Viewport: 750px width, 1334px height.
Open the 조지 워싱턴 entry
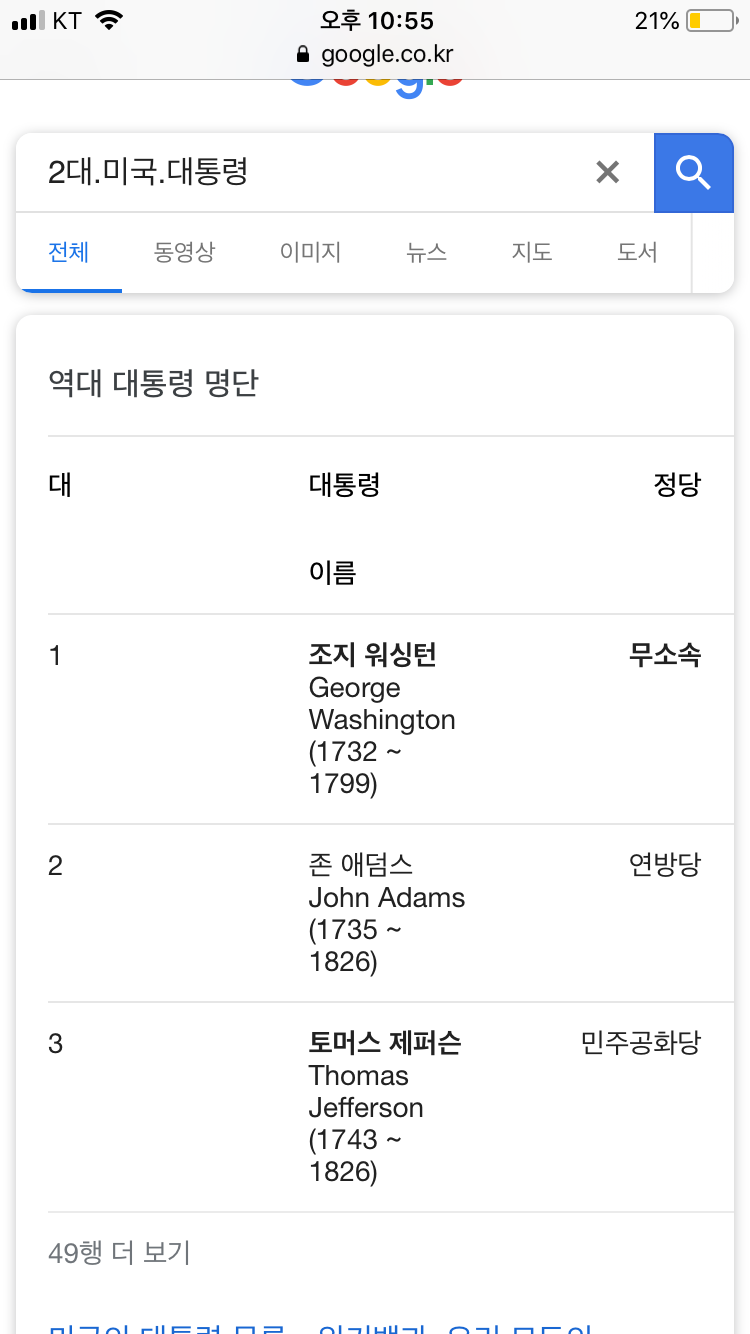click(372, 655)
